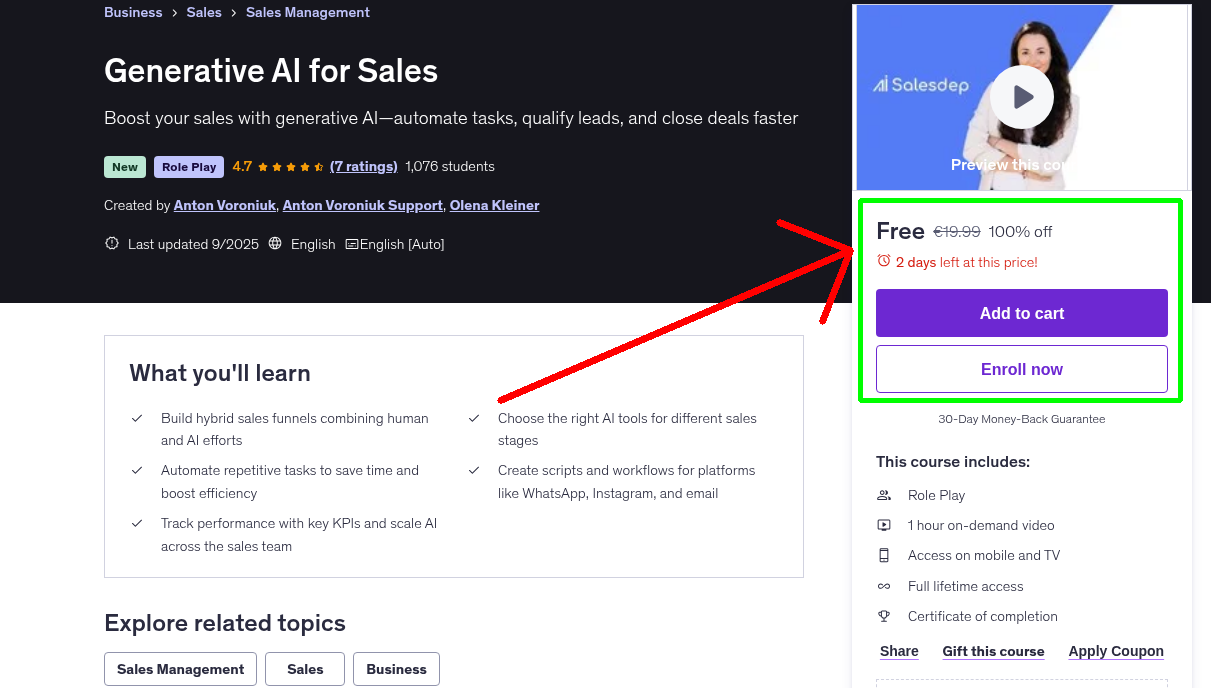1211x688 pixels.
Task: Click the Last updated 9/2025 text
Action: click(193, 244)
